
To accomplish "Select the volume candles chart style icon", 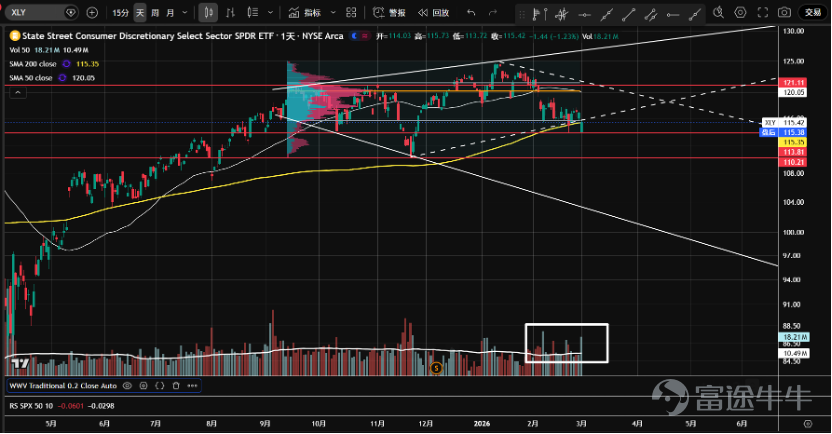I will (253, 12).
